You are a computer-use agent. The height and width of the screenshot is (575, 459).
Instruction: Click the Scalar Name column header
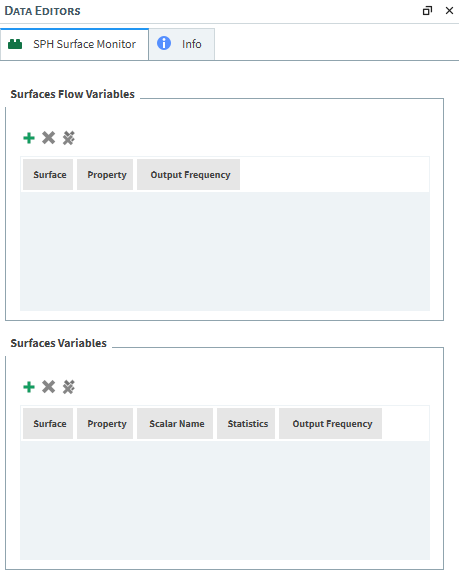[x=175, y=424]
